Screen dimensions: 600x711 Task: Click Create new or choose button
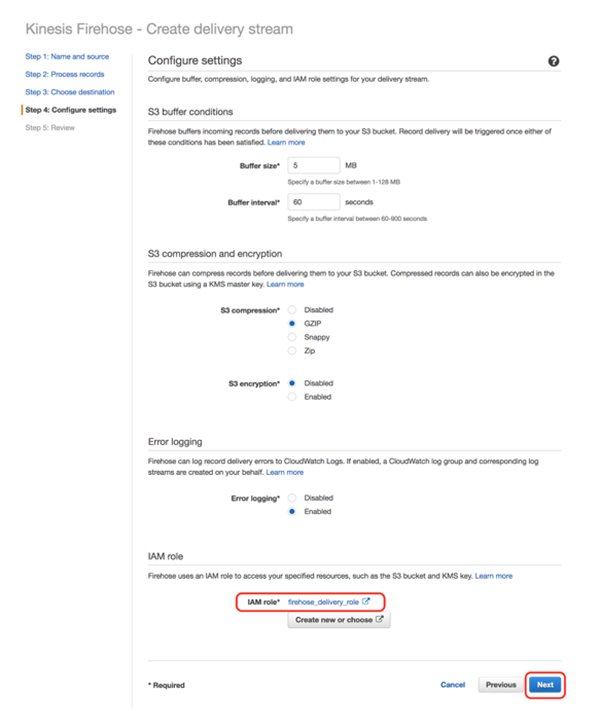(339, 619)
